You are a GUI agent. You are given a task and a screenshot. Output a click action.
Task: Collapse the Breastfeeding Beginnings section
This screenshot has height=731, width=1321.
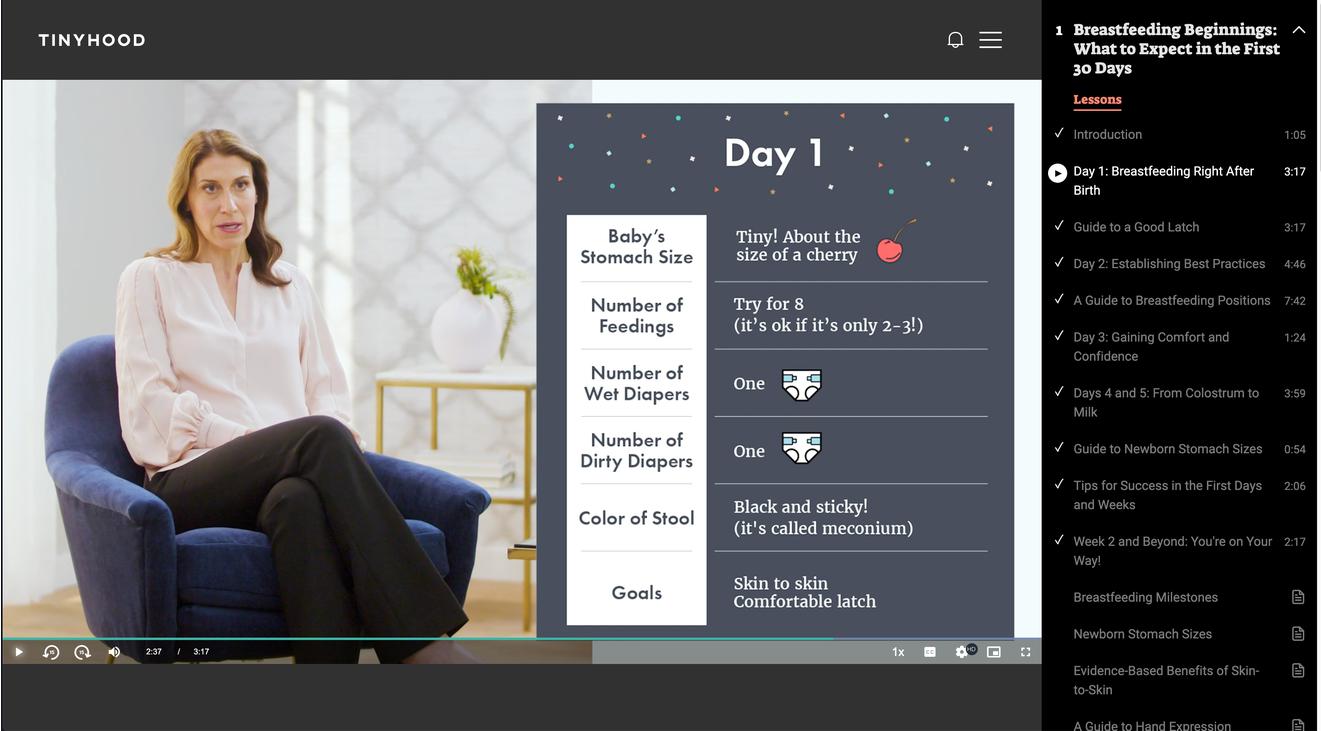[x=1299, y=30]
